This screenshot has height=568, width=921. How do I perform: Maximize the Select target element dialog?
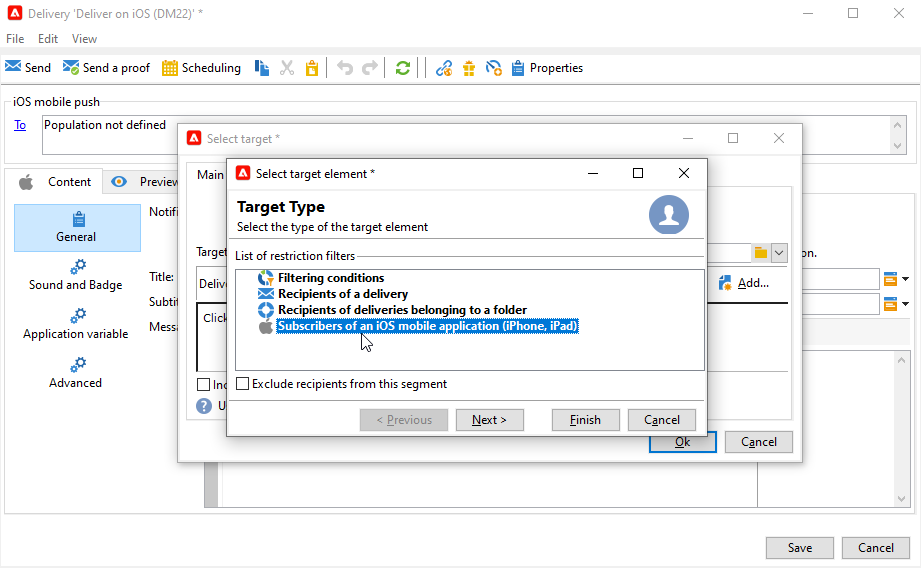tap(638, 173)
